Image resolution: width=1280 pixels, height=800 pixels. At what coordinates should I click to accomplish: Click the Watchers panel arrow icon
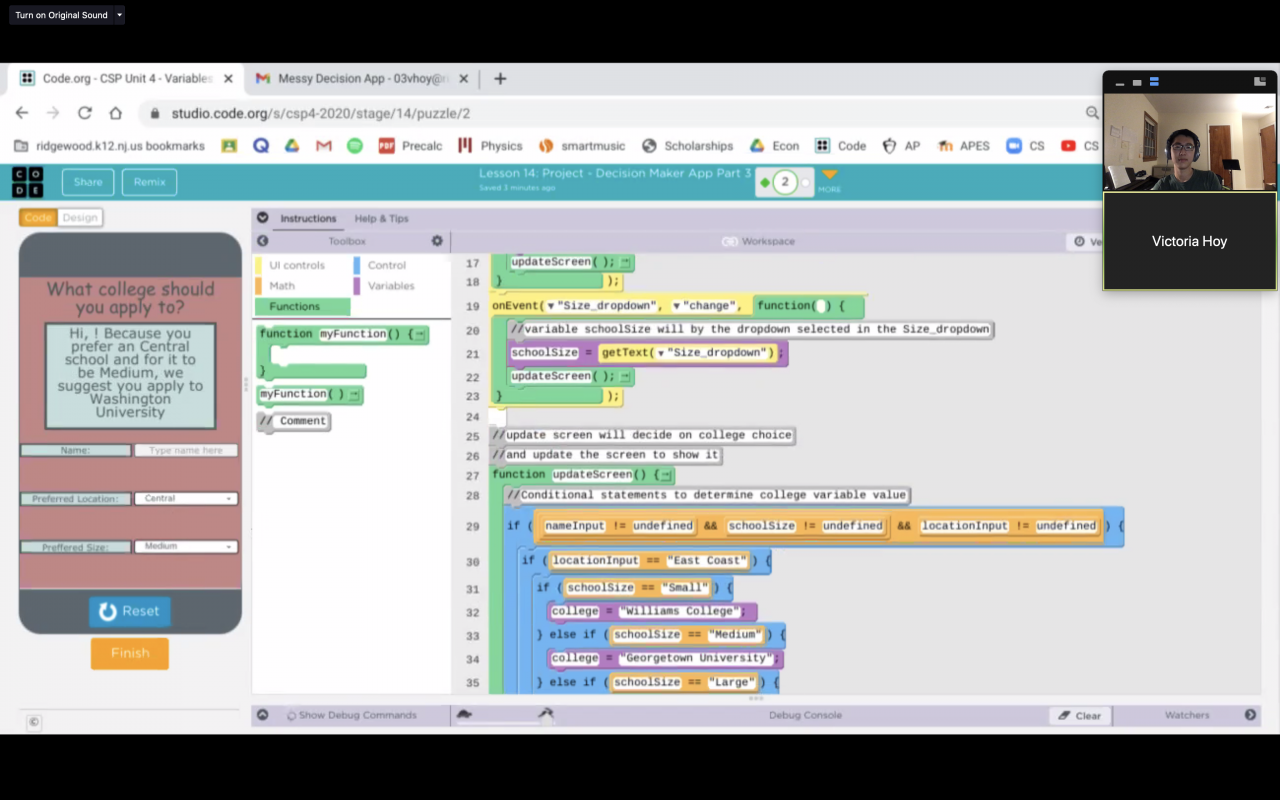(1250, 715)
